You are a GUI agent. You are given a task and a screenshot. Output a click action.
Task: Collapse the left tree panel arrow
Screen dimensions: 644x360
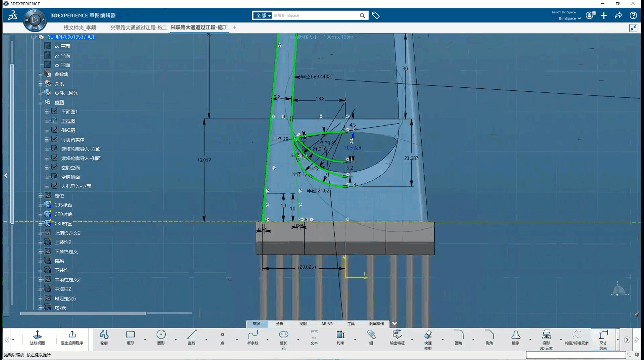coord(6,175)
